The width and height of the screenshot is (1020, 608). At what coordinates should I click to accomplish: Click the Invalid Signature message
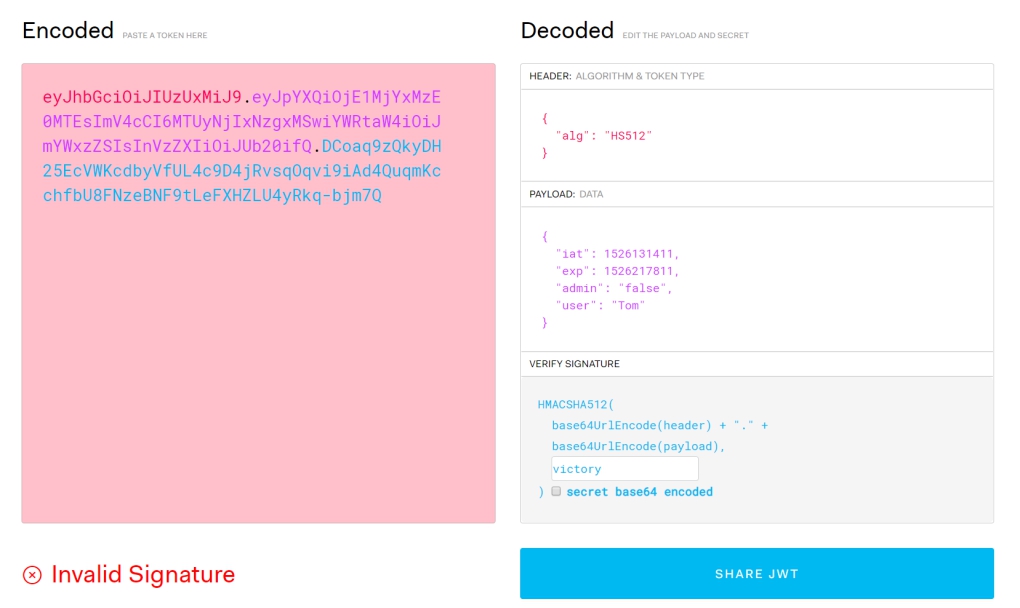tap(142, 574)
